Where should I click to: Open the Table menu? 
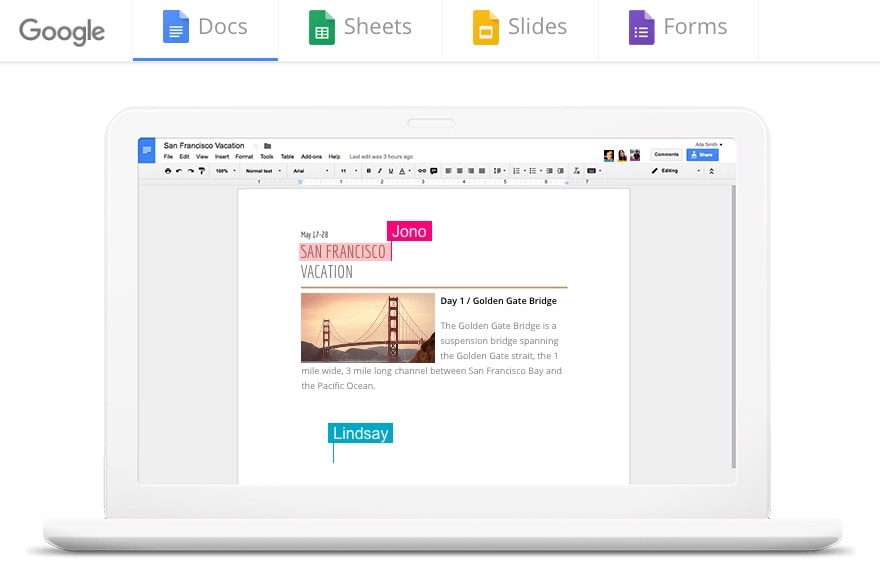(x=287, y=157)
